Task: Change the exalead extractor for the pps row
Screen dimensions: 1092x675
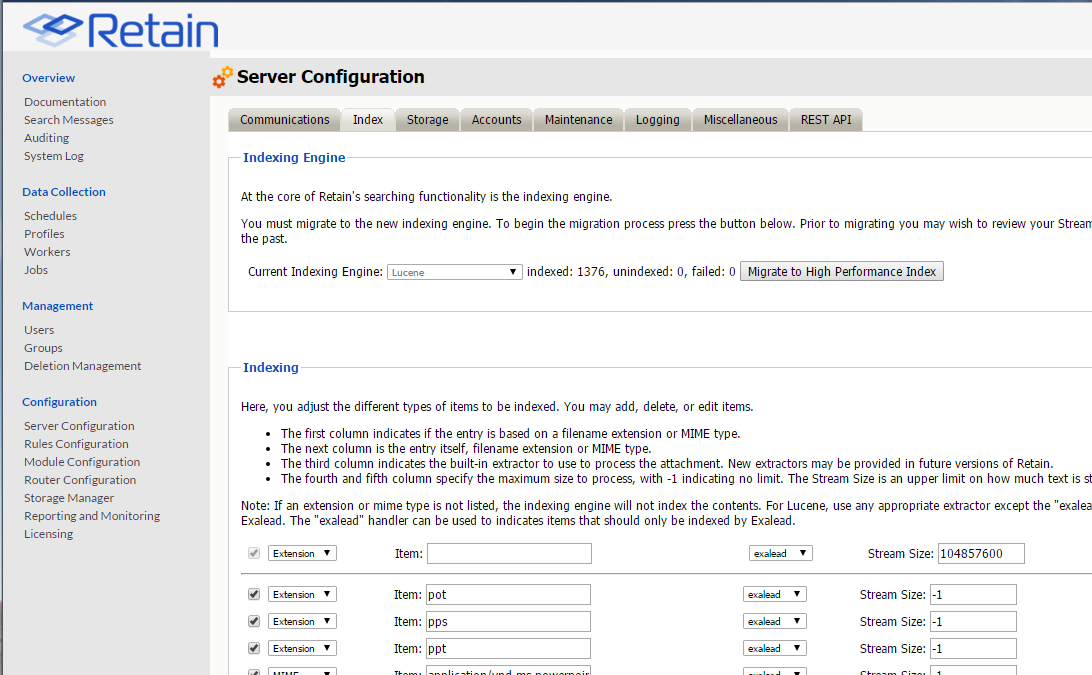Action: click(774, 621)
